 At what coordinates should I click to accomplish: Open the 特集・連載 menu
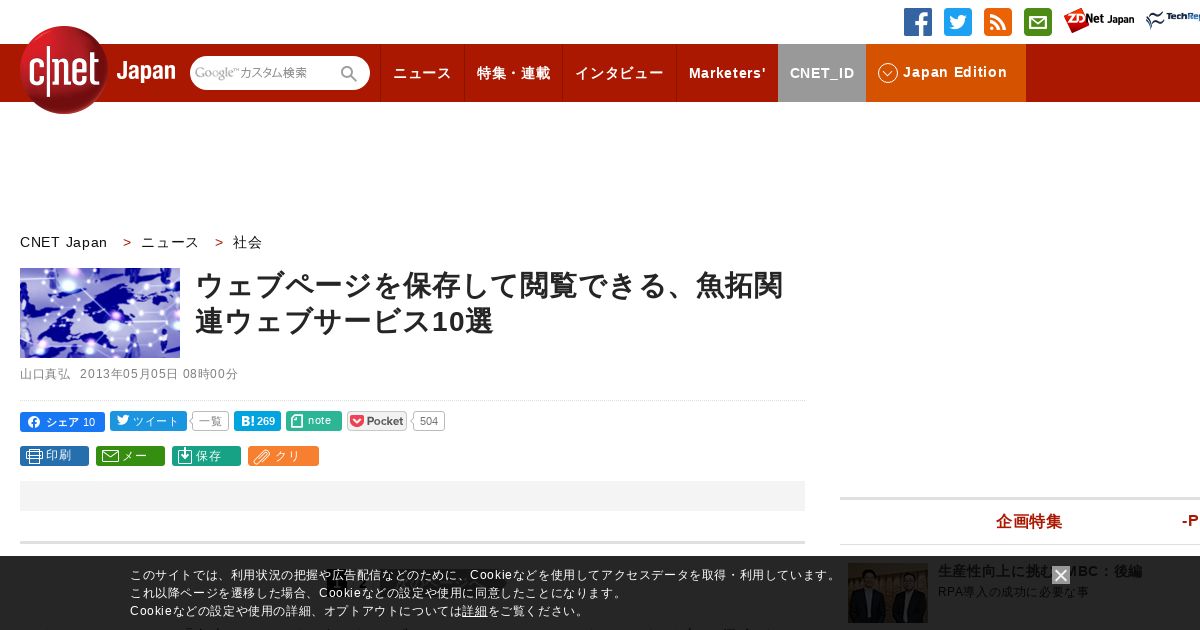point(513,73)
